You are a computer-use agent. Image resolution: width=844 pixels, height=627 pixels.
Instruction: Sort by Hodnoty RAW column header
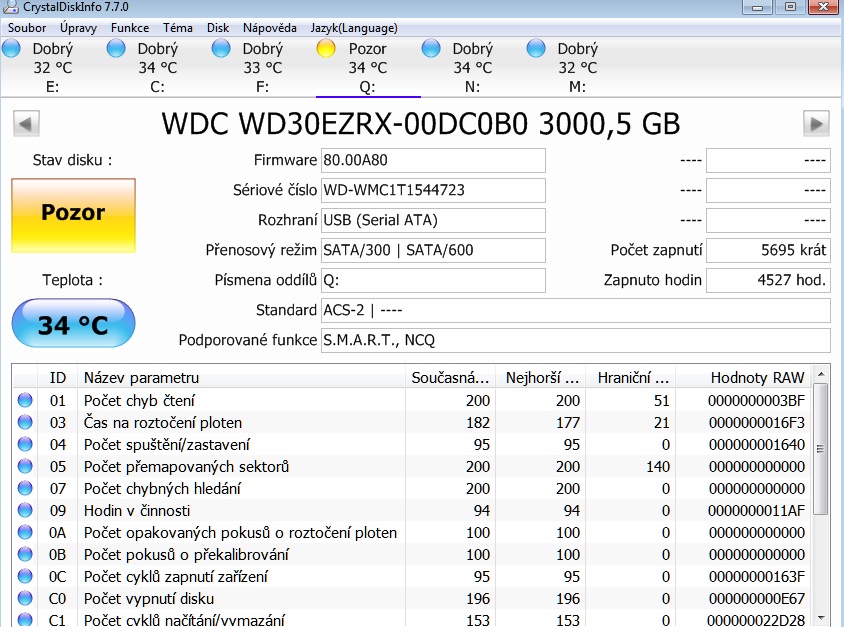click(744, 378)
